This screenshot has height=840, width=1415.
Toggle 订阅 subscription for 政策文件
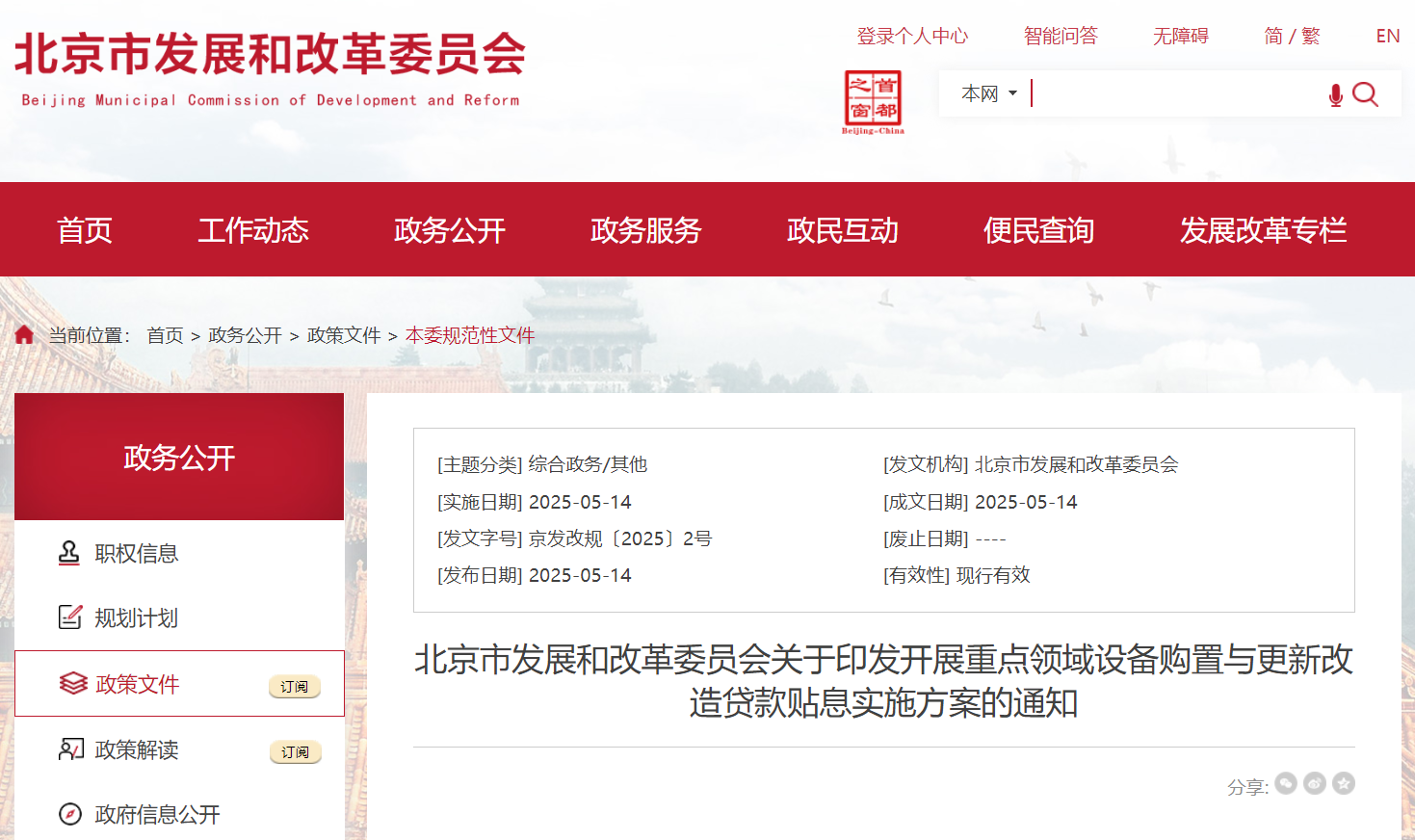(x=294, y=687)
